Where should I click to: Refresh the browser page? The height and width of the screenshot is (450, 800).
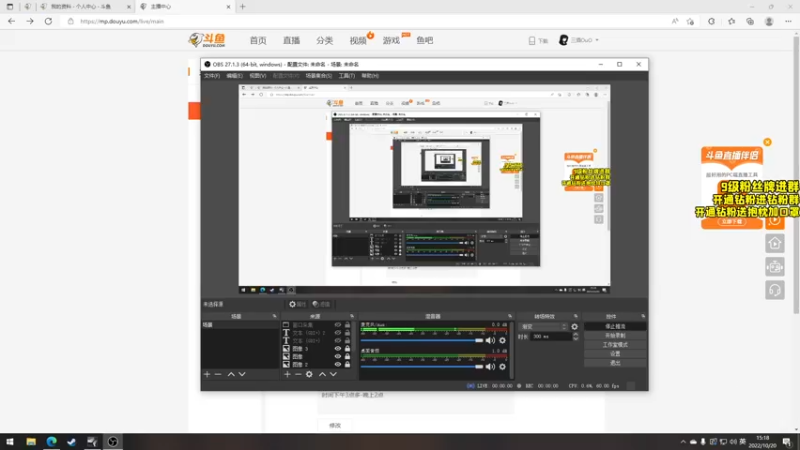[48, 21]
